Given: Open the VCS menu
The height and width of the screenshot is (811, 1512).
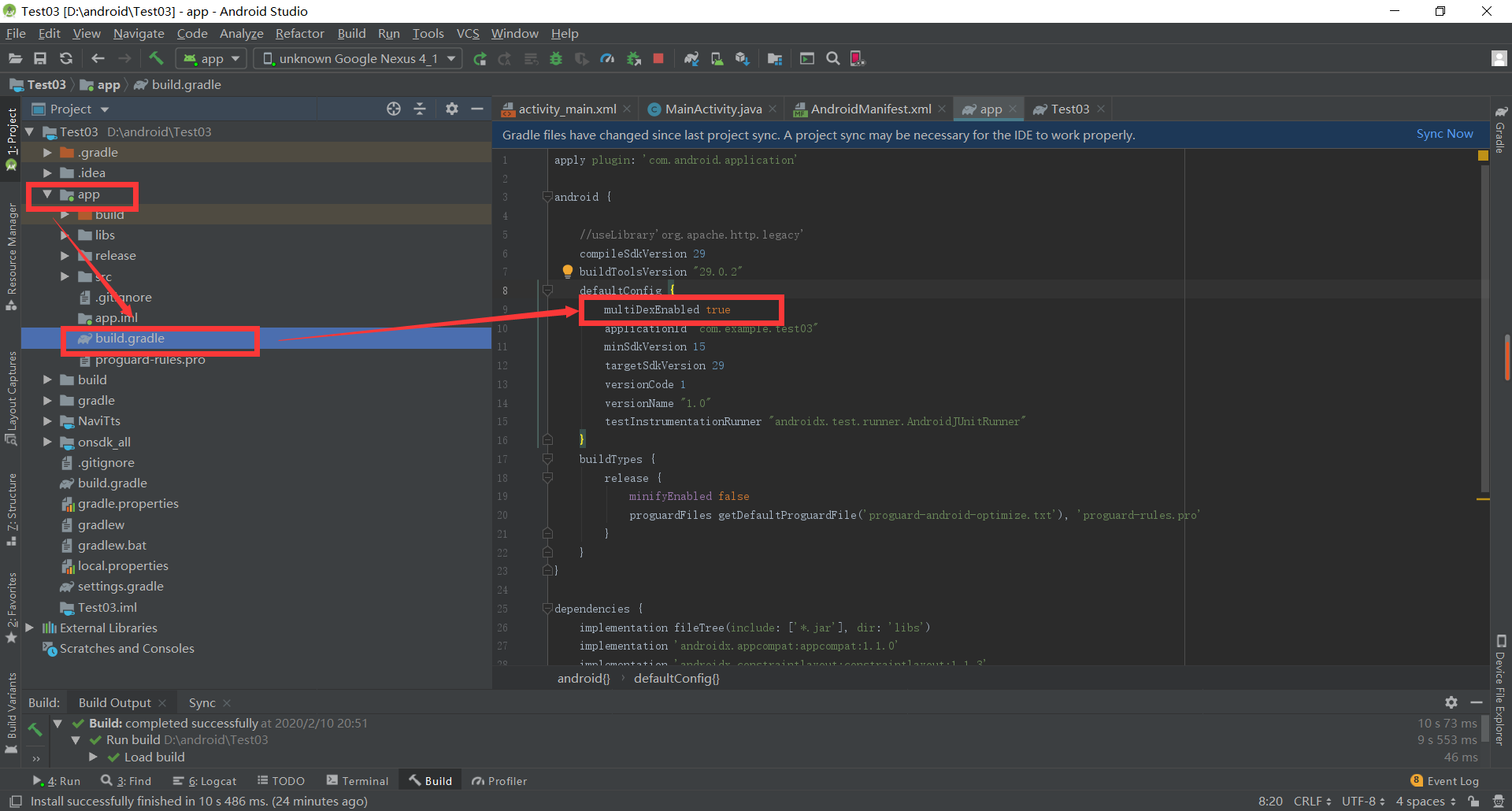Looking at the screenshot, I should (x=468, y=33).
